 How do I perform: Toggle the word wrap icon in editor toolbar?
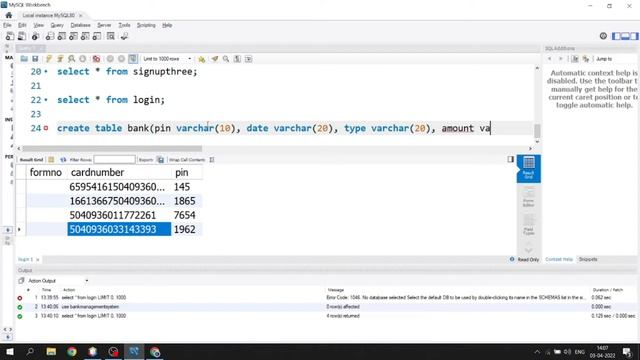(249, 59)
